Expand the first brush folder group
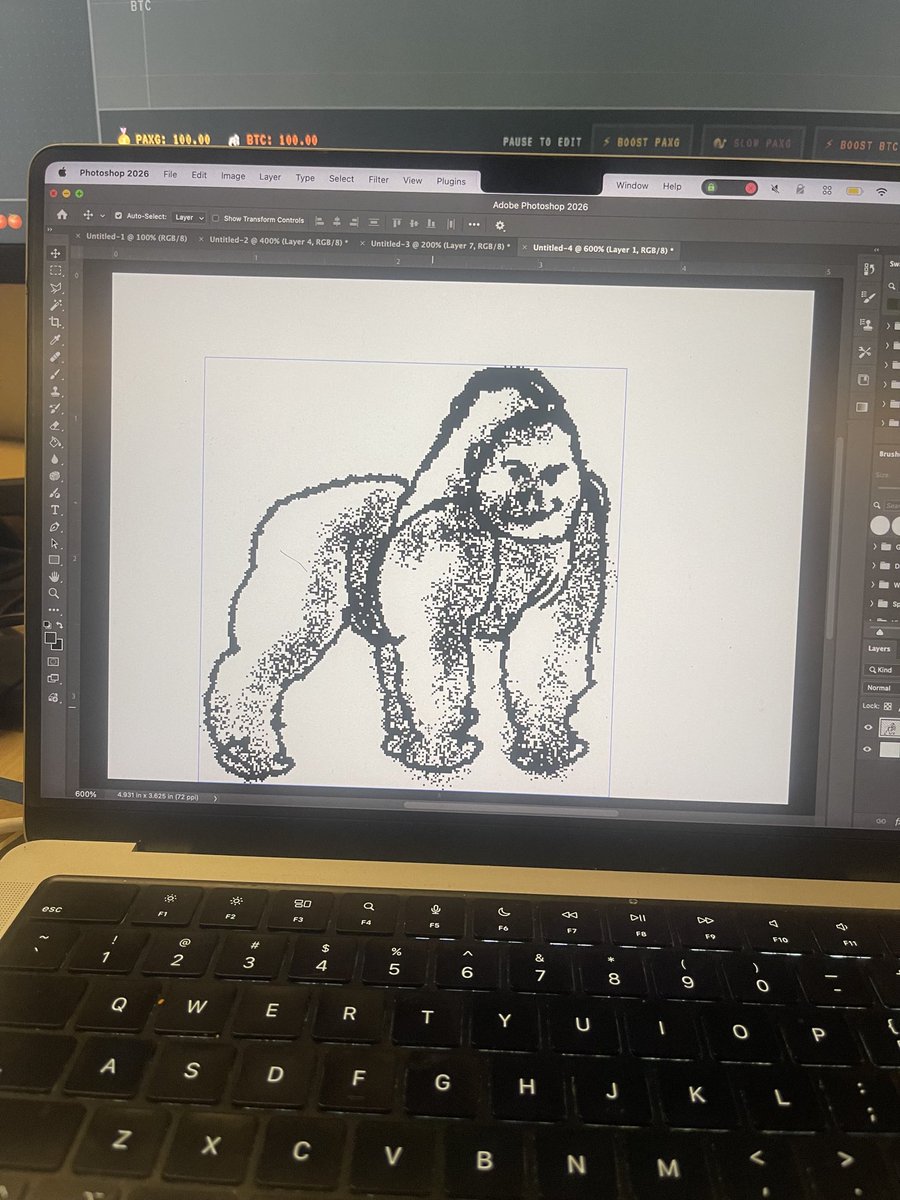This screenshot has height=1200, width=900. (875, 547)
